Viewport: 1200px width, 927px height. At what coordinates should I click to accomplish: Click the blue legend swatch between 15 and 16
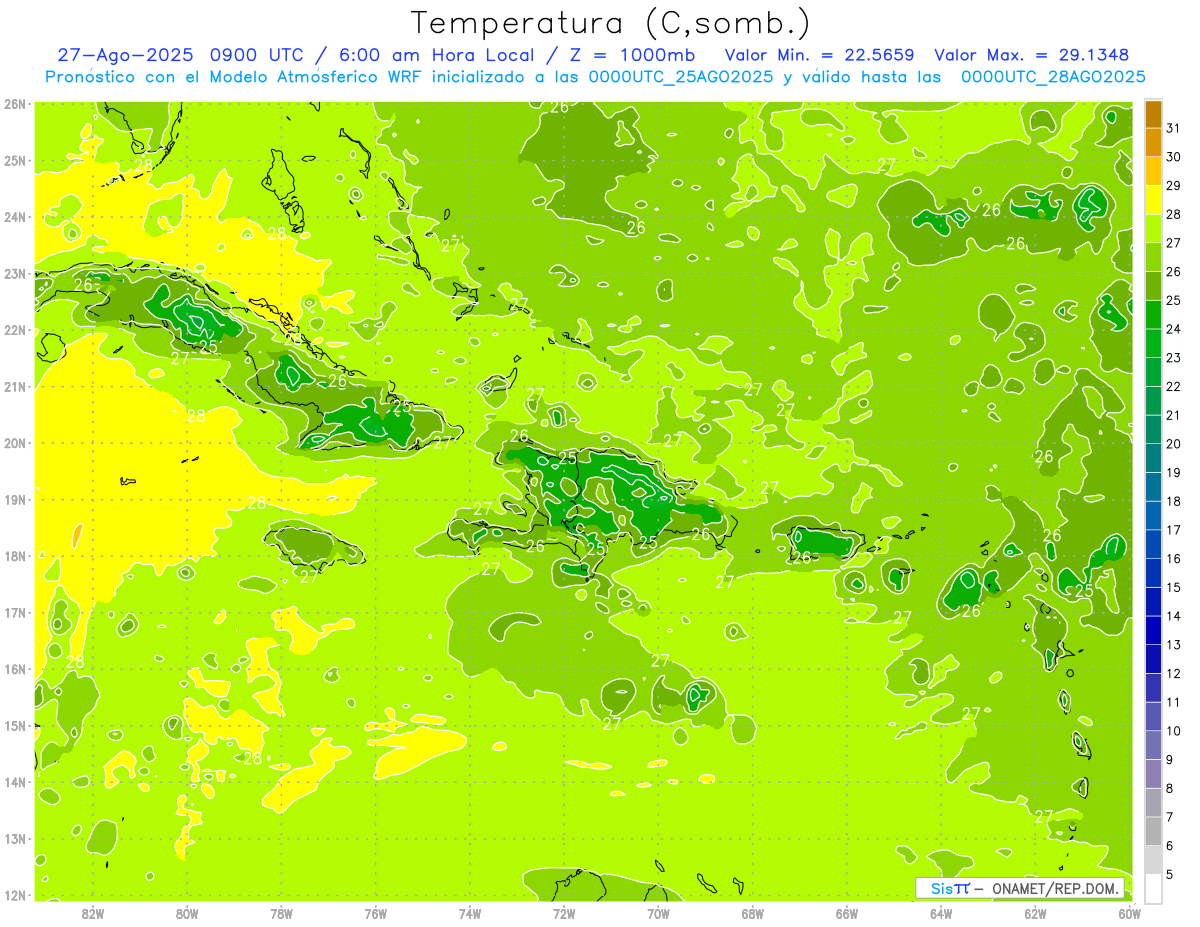[1154, 573]
